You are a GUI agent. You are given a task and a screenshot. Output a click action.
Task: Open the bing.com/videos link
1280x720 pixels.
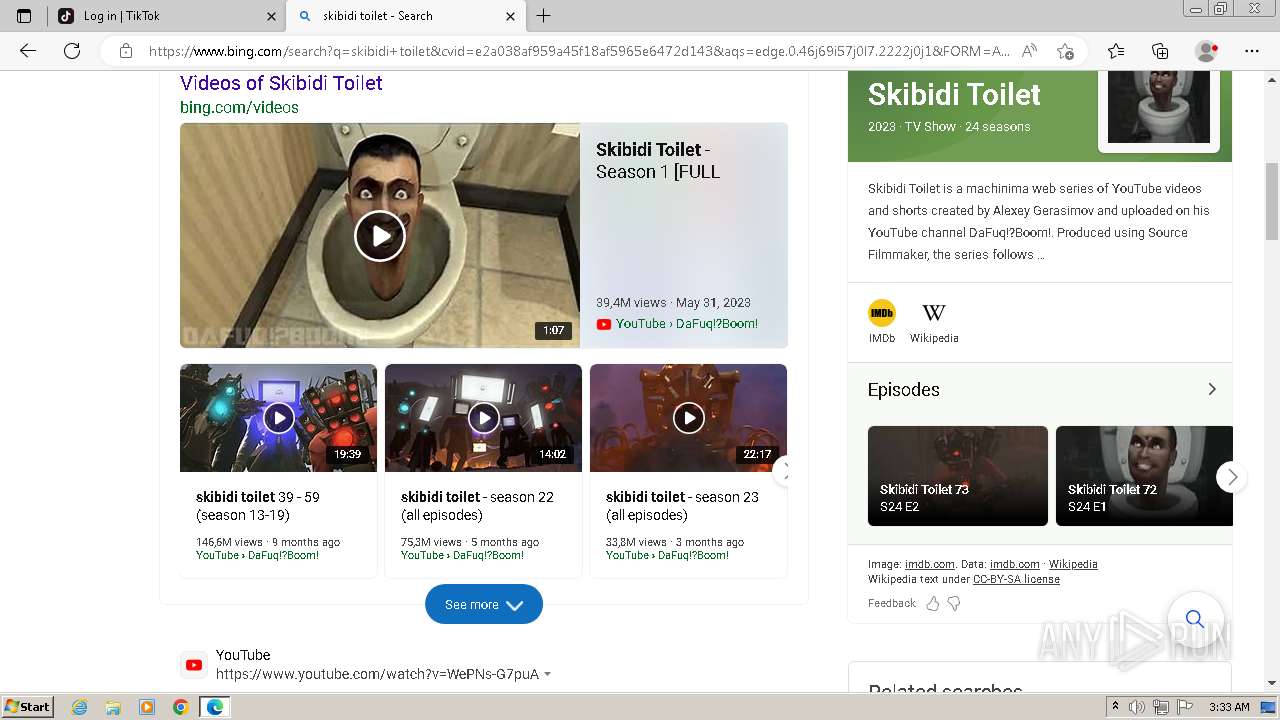click(x=239, y=107)
